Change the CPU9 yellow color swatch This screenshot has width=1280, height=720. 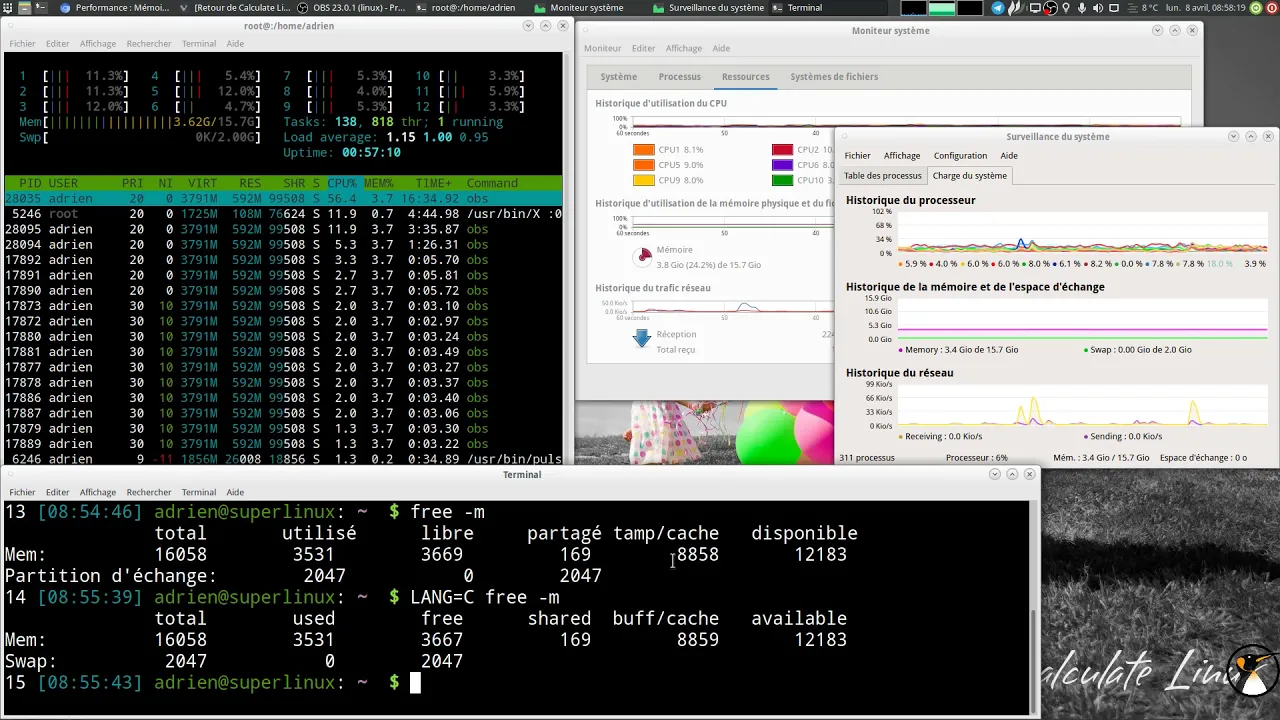643,181
